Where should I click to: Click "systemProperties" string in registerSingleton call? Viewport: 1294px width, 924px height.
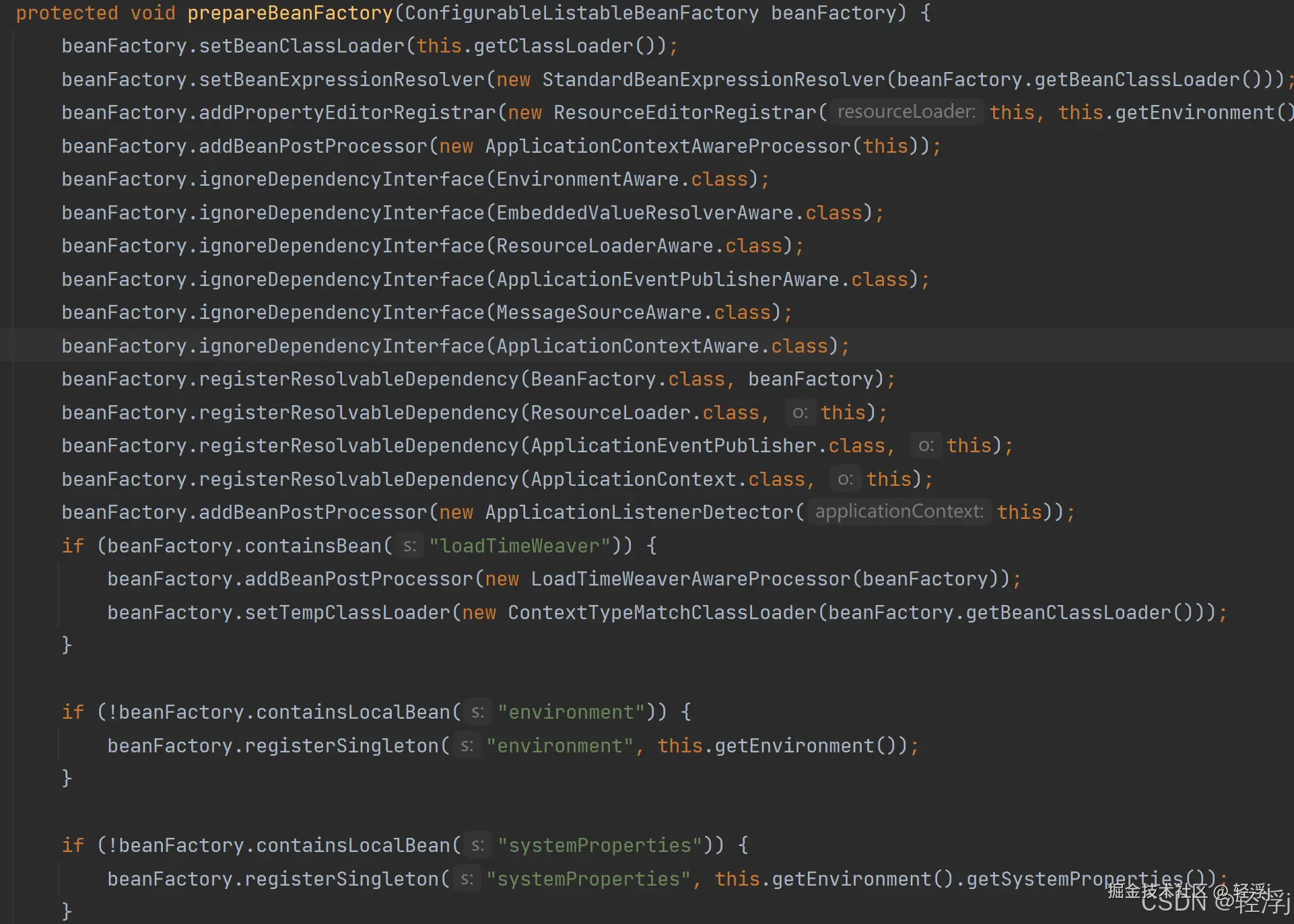588,879
